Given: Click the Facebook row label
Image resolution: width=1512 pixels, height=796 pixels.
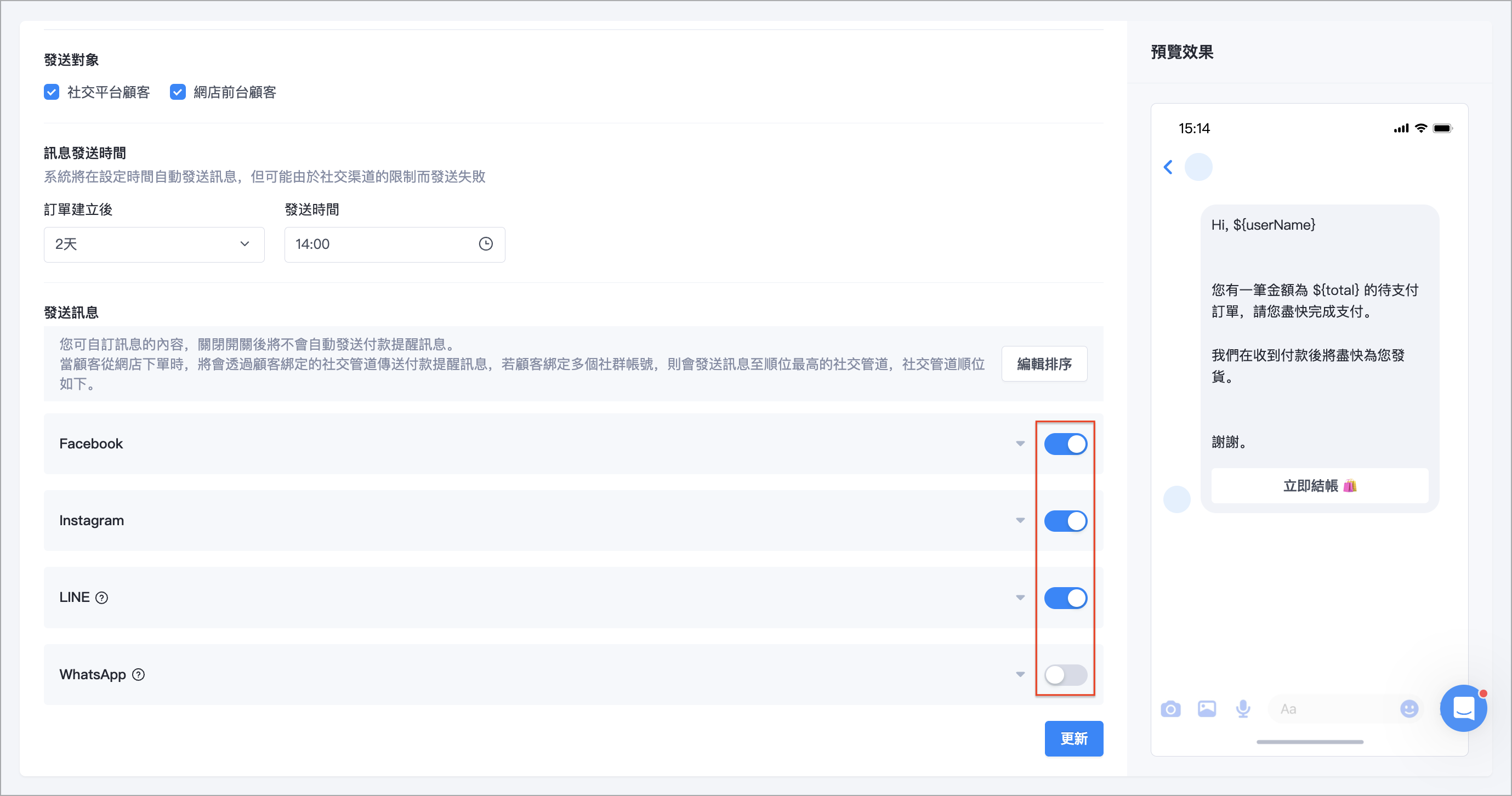Looking at the screenshot, I should 91,444.
